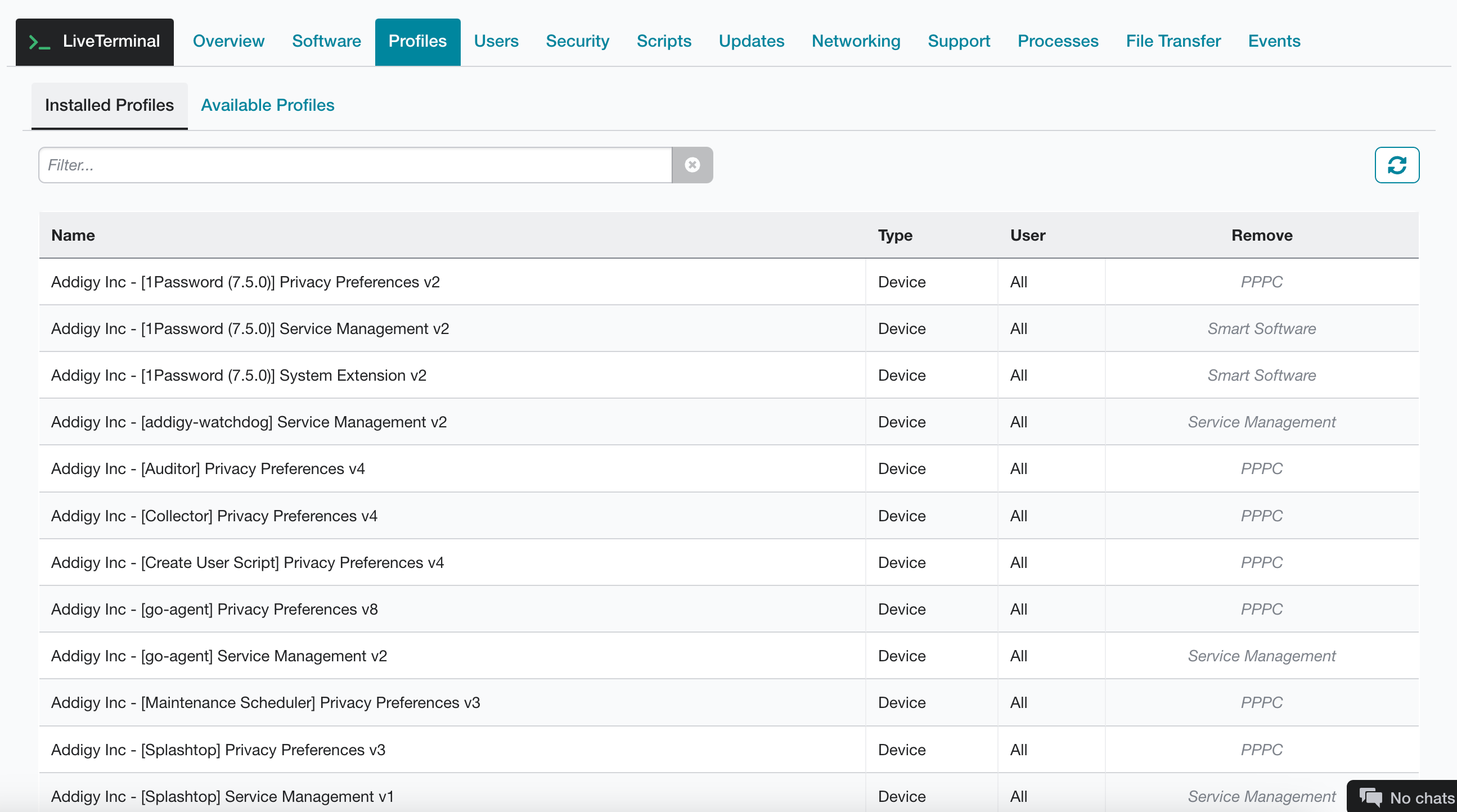Select the Auditor Privacy Preferences v4 row
Screen dimensions: 1457x812
point(208,469)
